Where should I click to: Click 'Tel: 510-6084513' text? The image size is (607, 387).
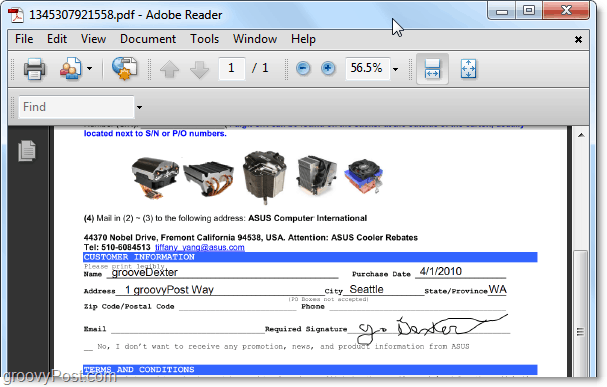117,247
